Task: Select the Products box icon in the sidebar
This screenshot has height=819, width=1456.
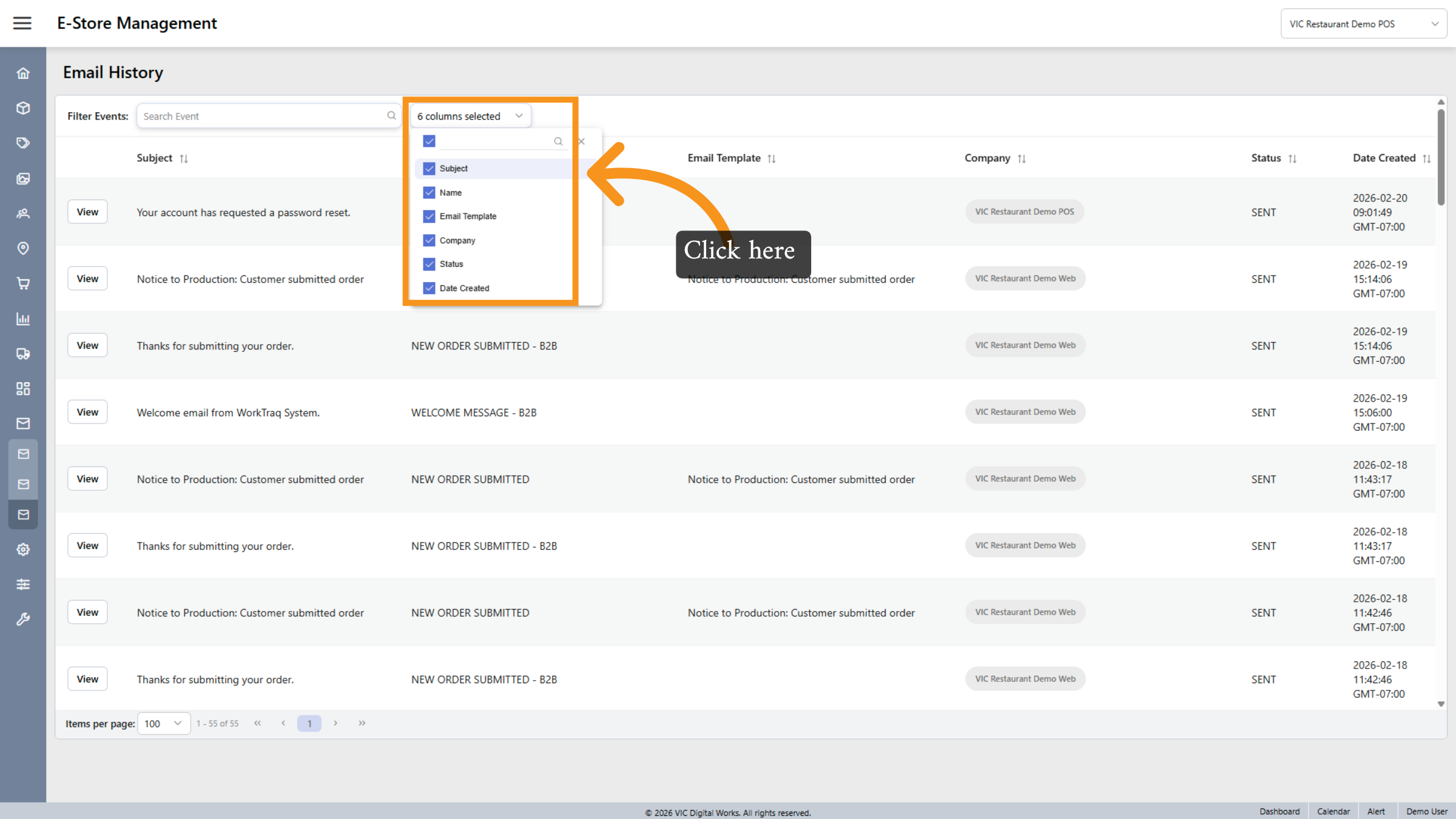Action: (x=23, y=108)
